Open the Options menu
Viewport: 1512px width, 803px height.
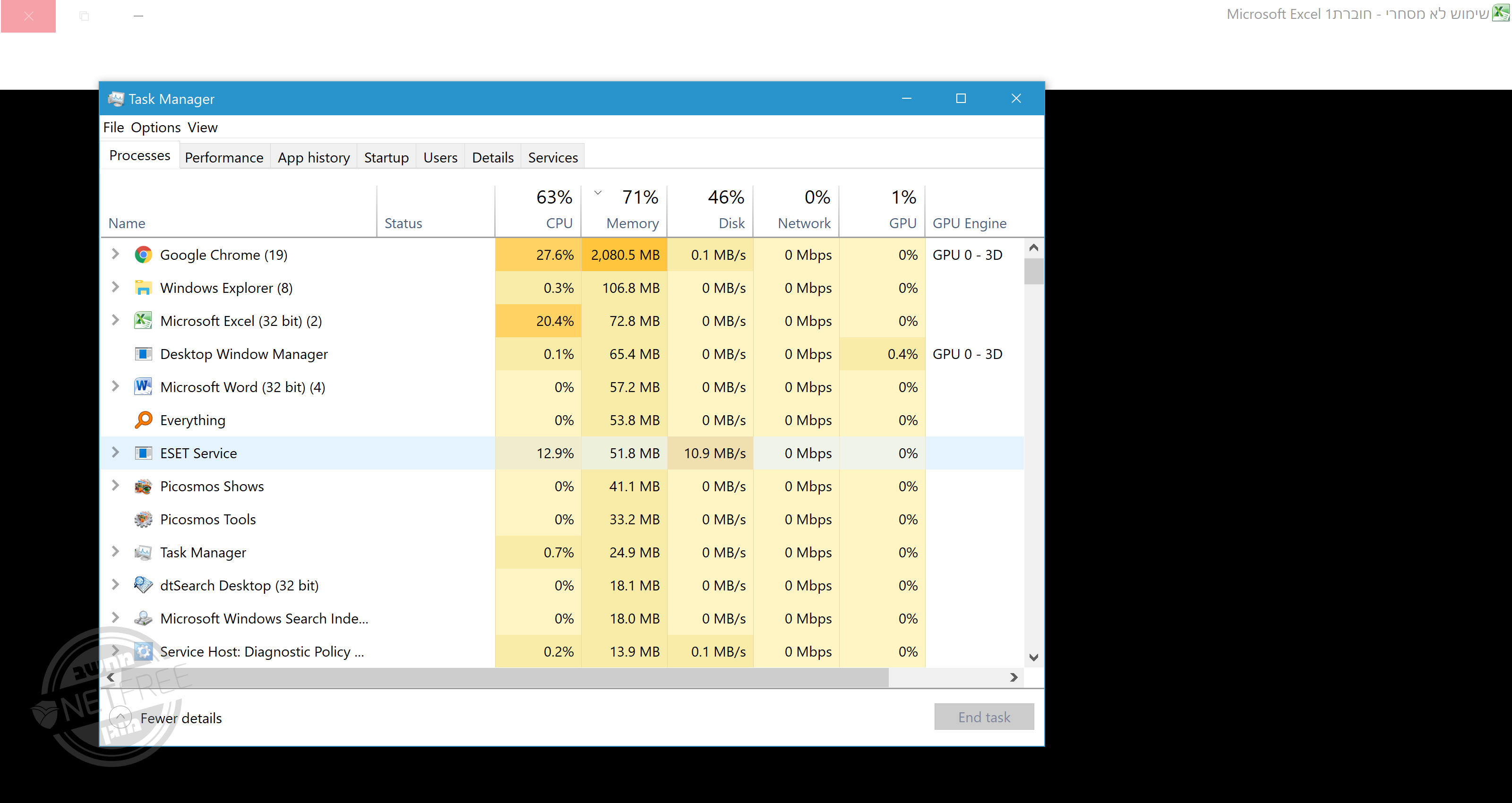[155, 128]
